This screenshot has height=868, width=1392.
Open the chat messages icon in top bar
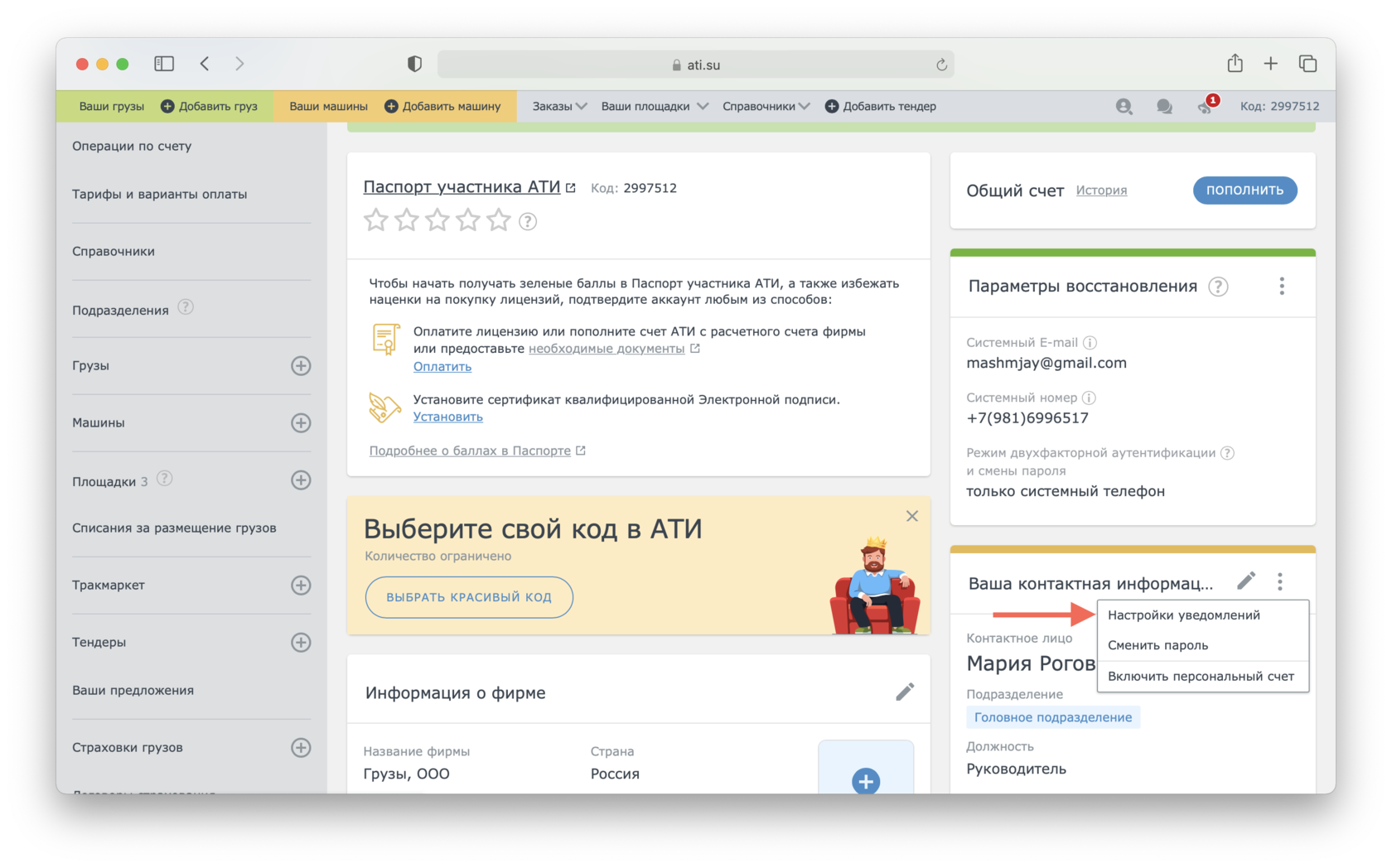1164,106
